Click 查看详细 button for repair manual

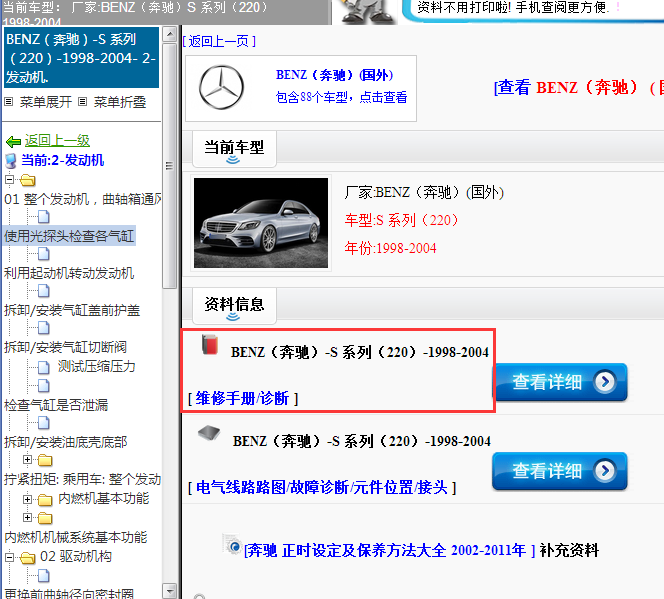[x=561, y=382]
